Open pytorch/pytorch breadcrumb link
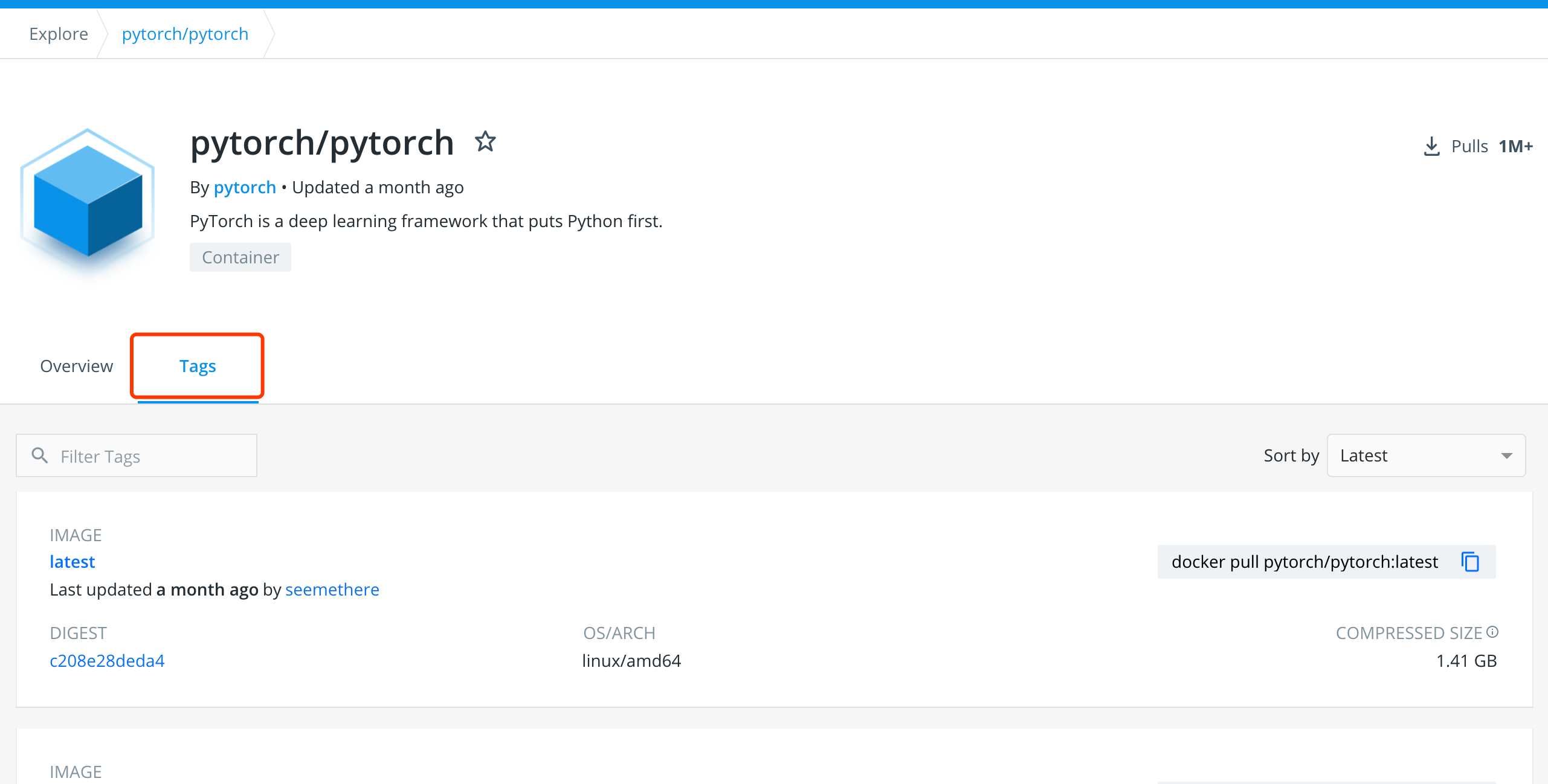This screenshot has height=784, width=1548. point(185,34)
